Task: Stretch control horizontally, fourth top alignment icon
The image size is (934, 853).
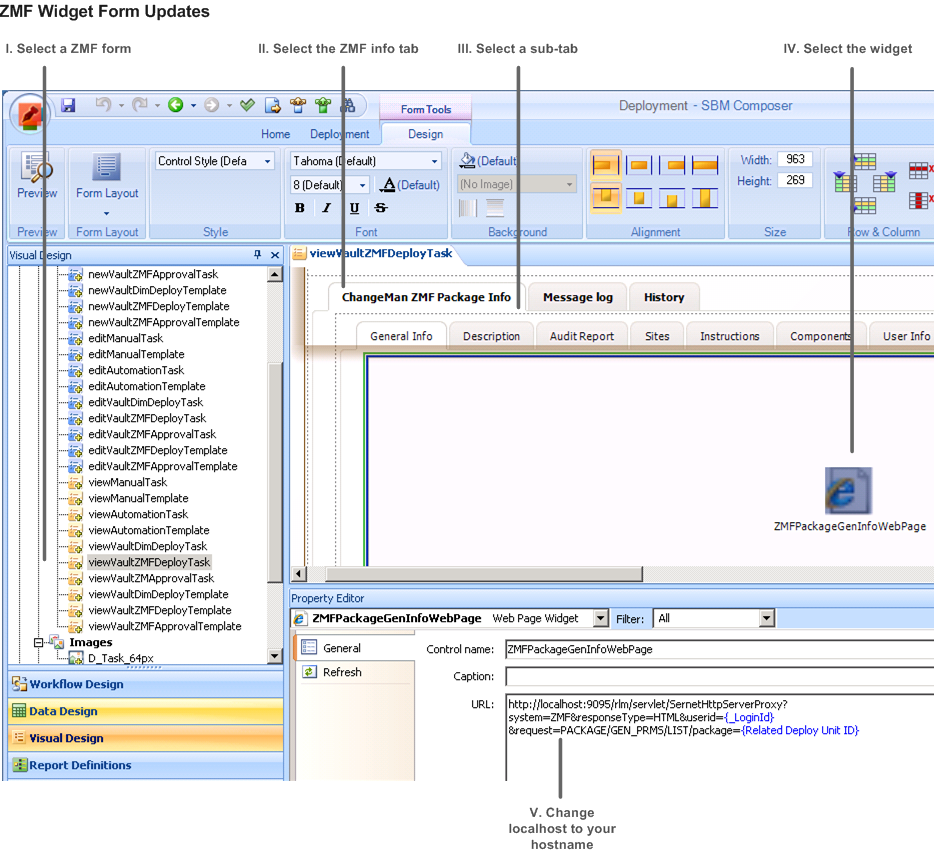Action: [x=705, y=165]
